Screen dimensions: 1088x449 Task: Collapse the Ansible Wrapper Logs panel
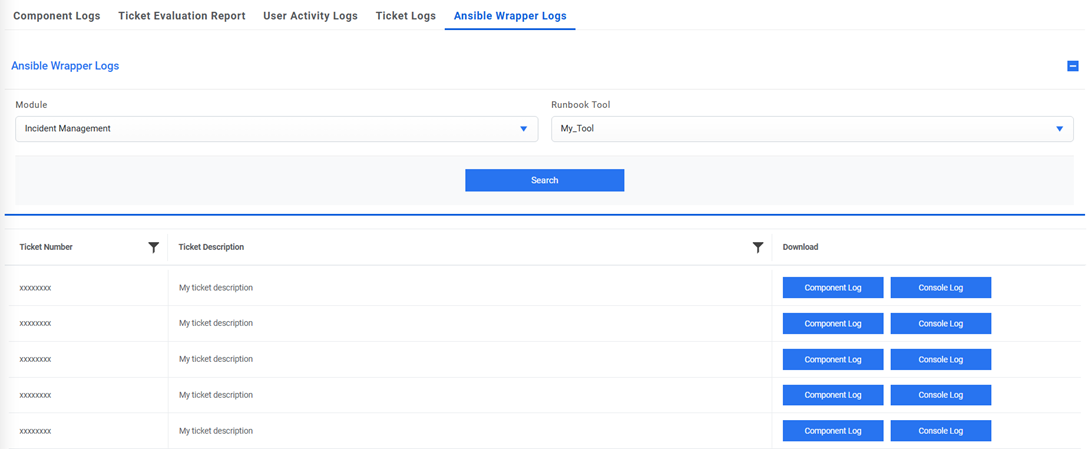(x=1073, y=66)
